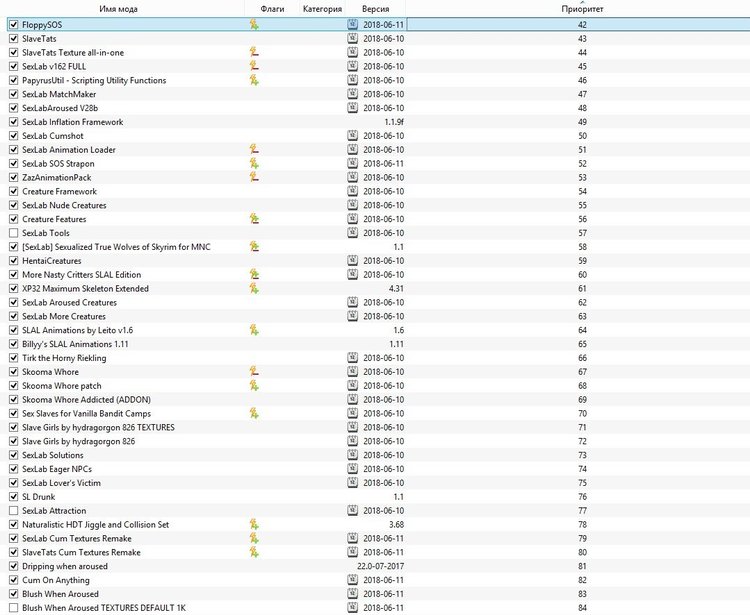Enable the SexLab Tools mod checkbox

14,232
